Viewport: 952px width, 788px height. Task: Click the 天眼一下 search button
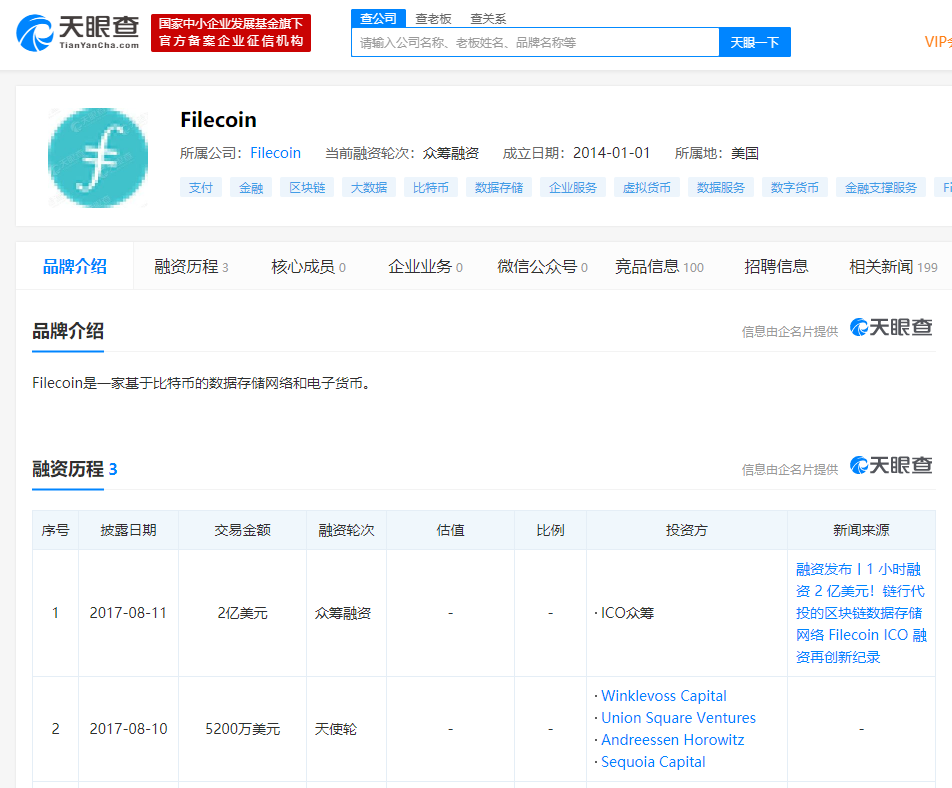coord(755,41)
